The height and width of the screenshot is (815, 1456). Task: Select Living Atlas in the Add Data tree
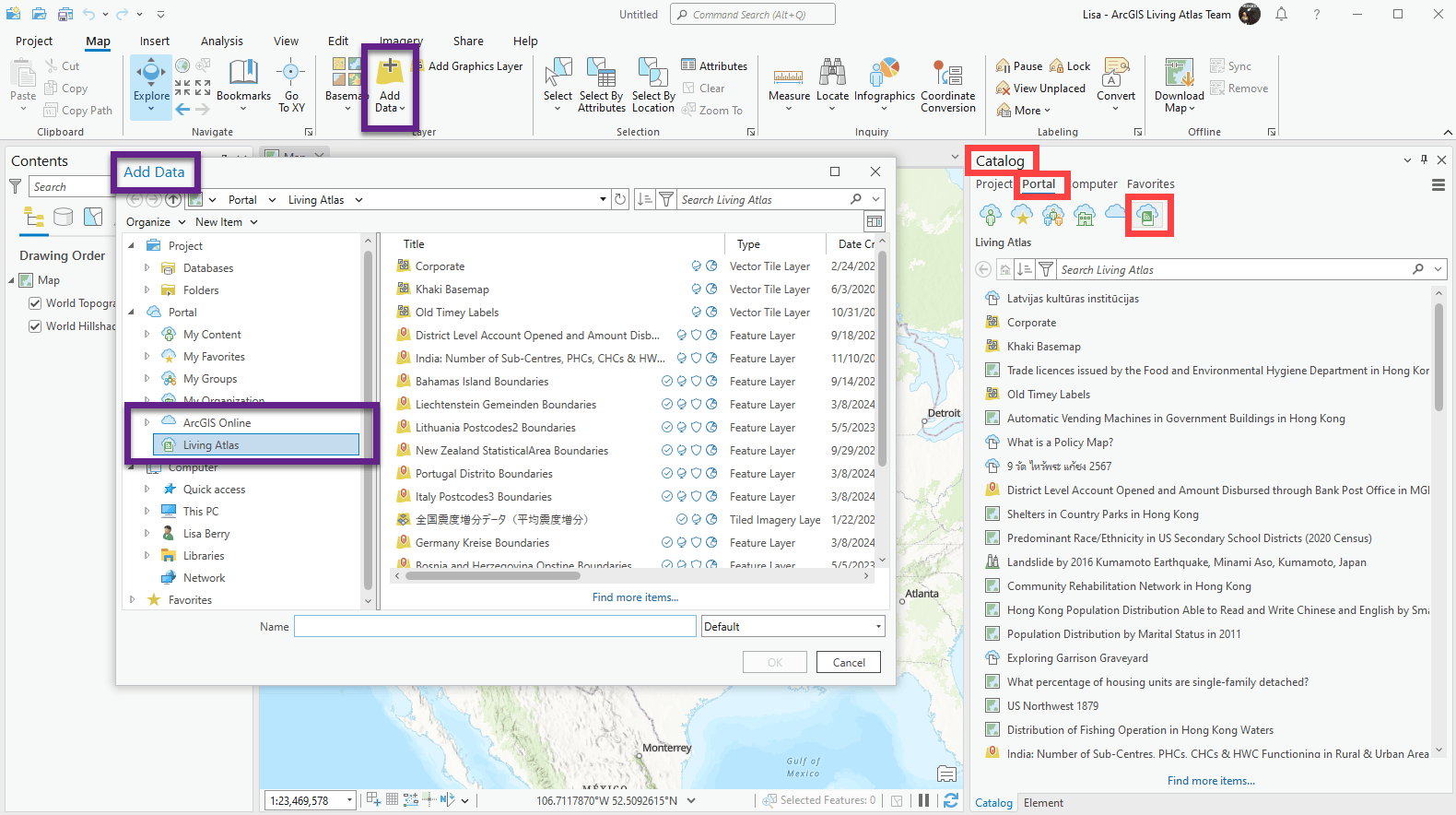256,445
